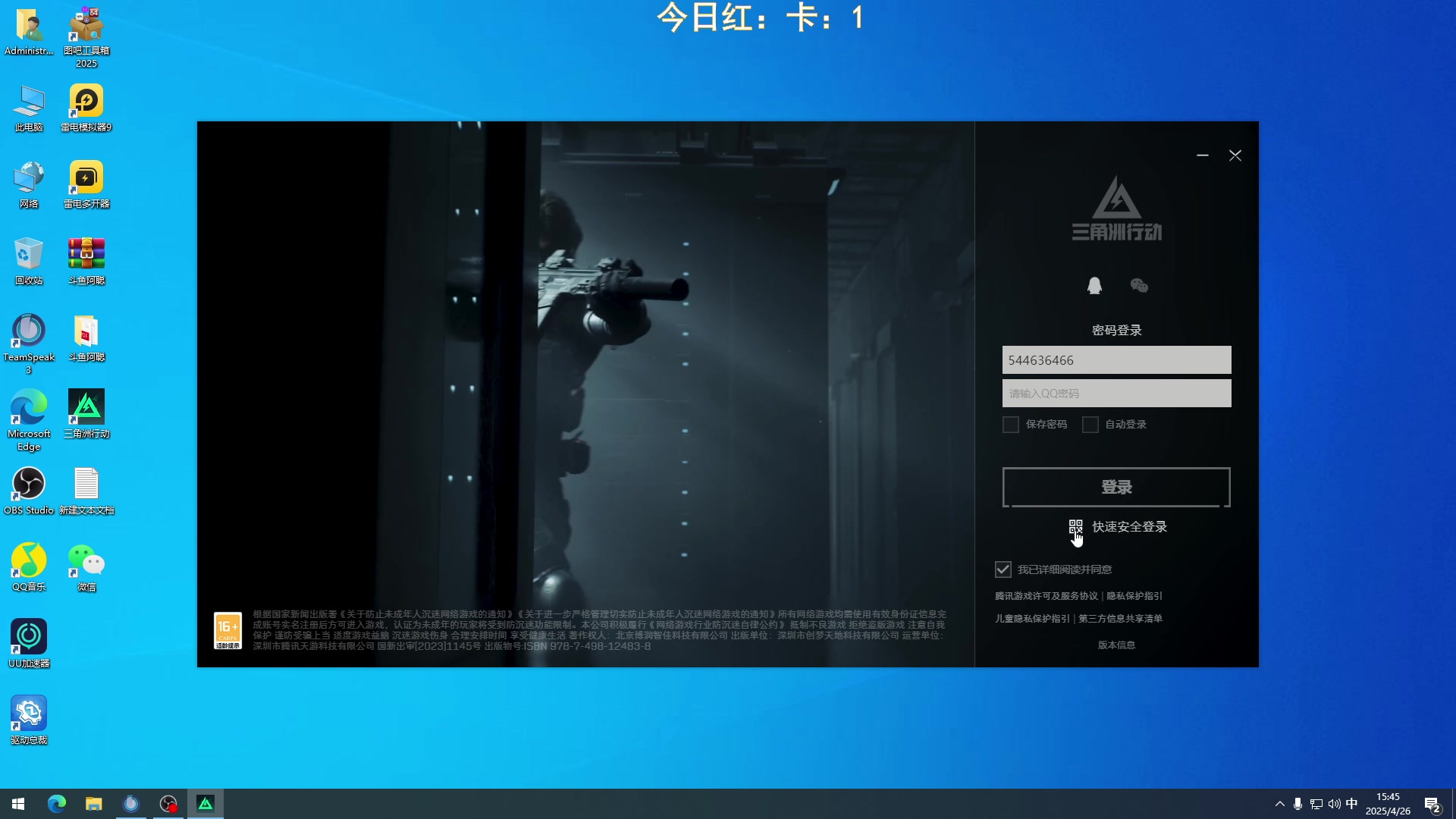Viewport: 1456px width, 819px height.
Task: Click the QR code quick login icon
Action: 1075,526
